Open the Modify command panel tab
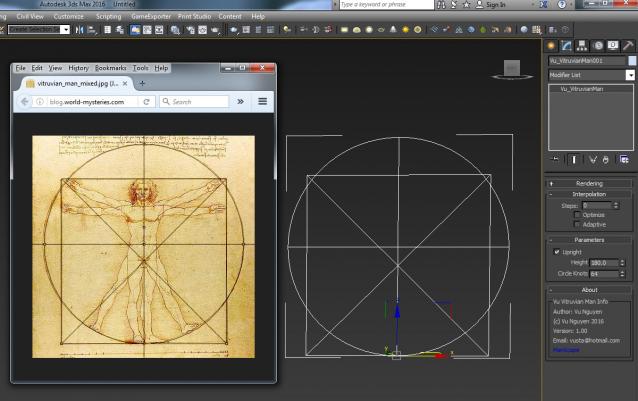The height and width of the screenshot is (401, 638). coord(566,46)
